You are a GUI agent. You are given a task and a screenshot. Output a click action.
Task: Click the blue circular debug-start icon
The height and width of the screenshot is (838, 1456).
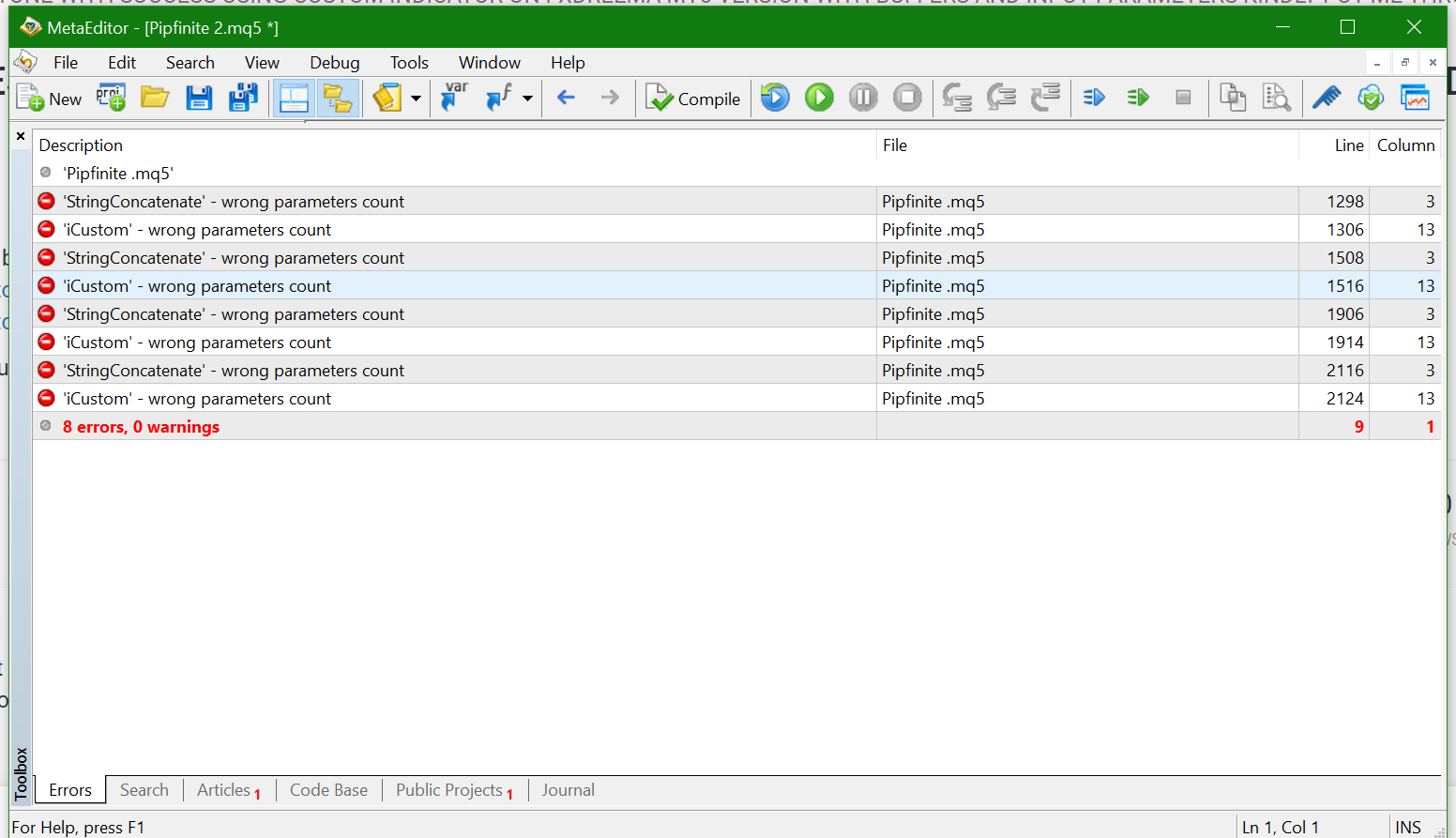click(775, 98)
